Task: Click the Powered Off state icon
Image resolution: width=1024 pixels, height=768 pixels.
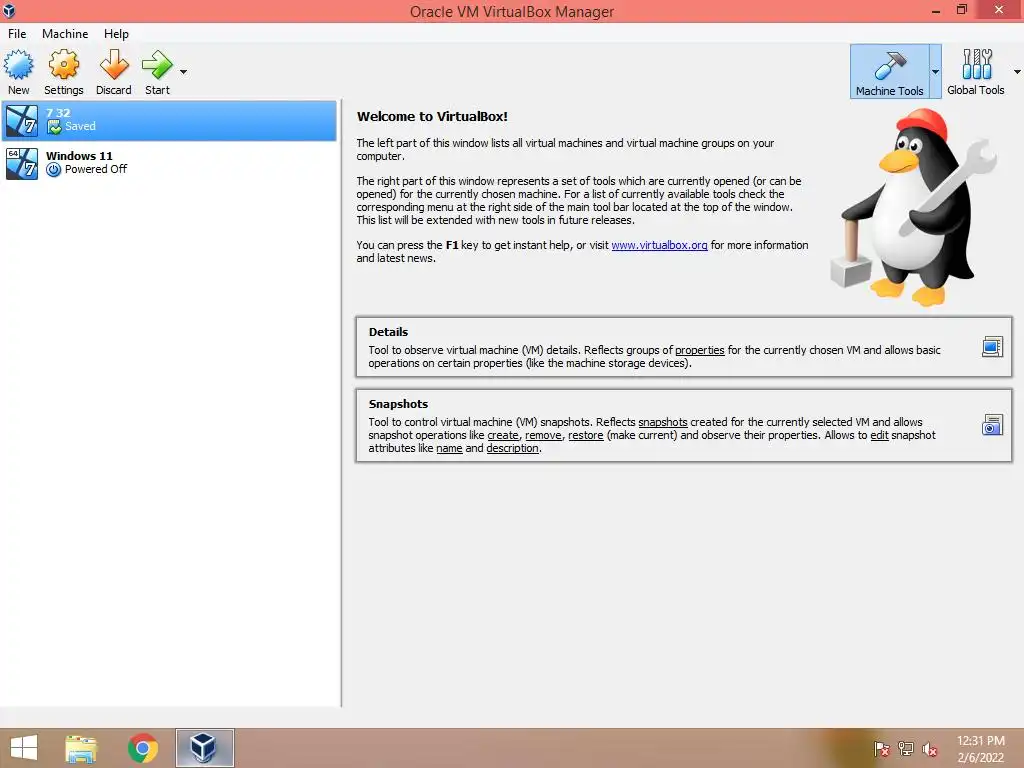Action: (54, 170)
